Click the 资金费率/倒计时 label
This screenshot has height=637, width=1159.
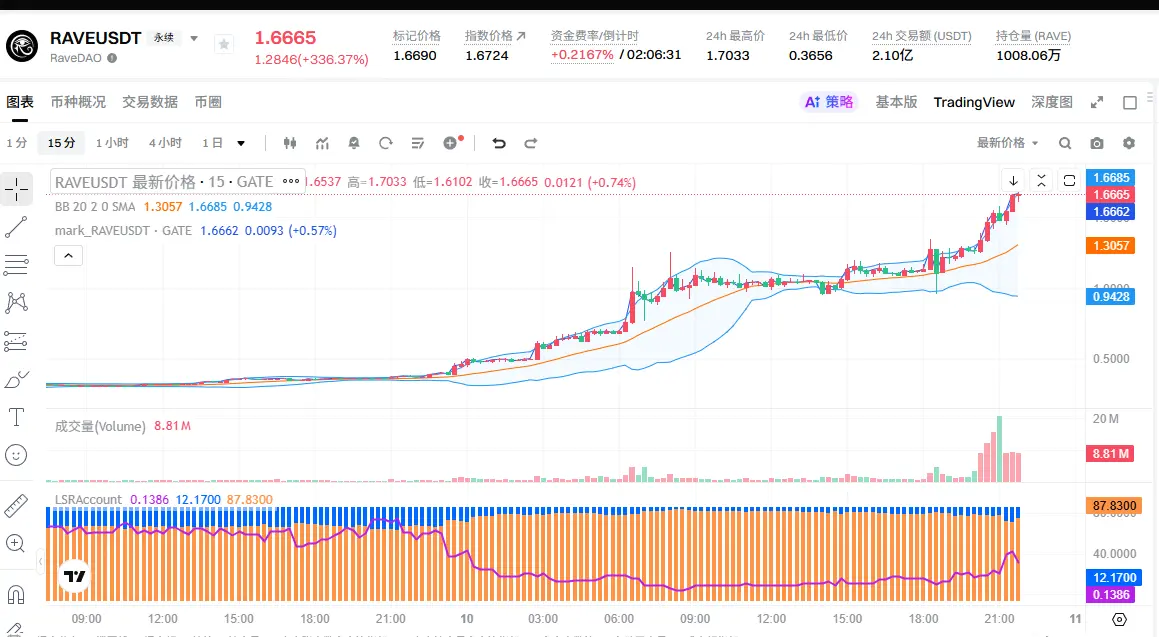click(594, 35)
